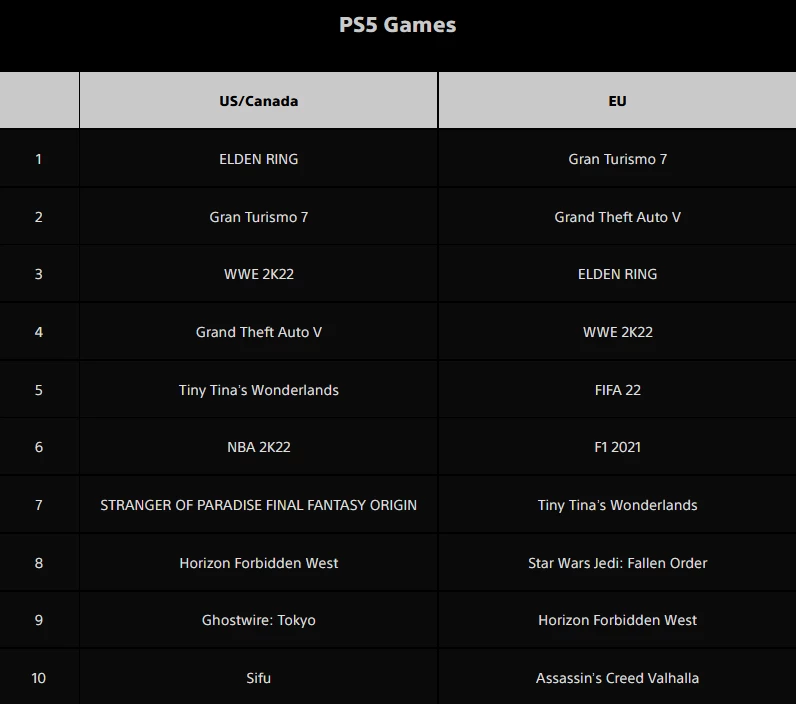Select Tiny Tina's Wonderlands in US/Canada column
Viewport: 796px width, 704px height.
click(258, 390)
